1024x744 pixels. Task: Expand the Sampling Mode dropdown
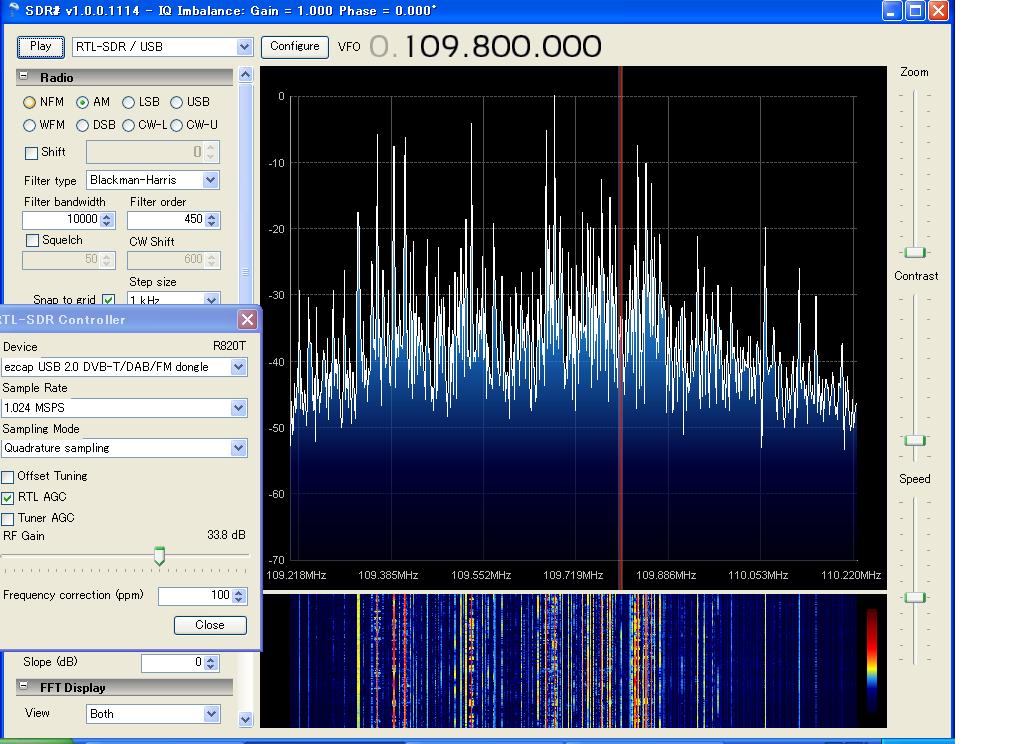coord(237,448)
